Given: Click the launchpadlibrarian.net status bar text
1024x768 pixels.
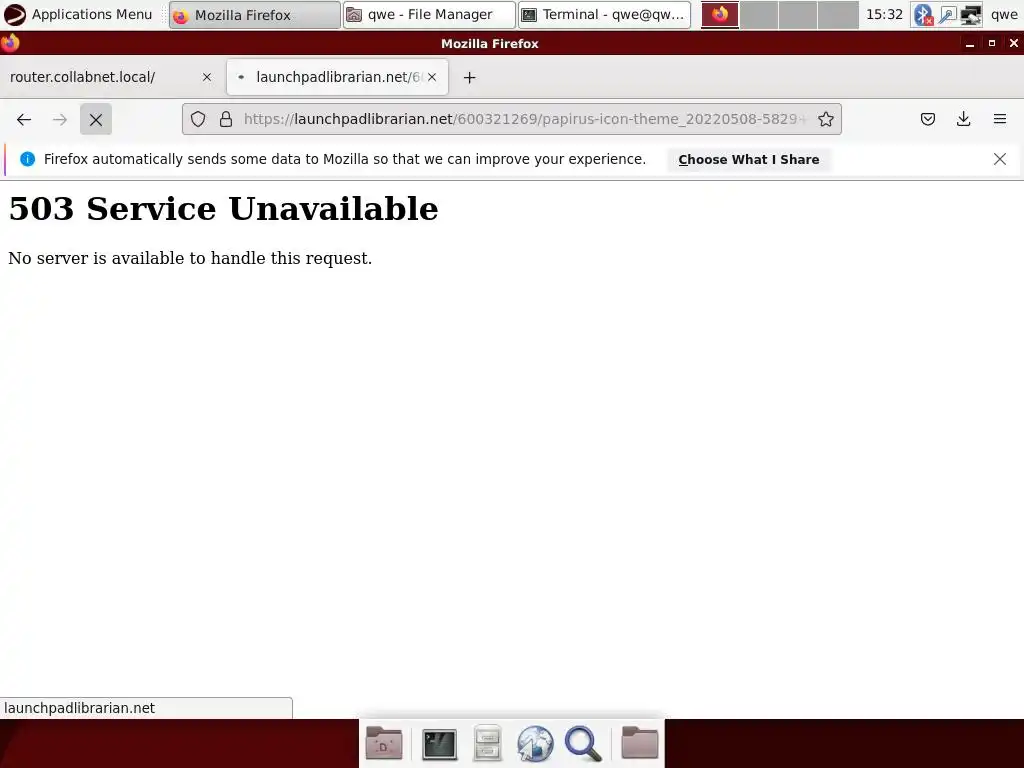Looking at the screenshot, I should tap(80, 709).
